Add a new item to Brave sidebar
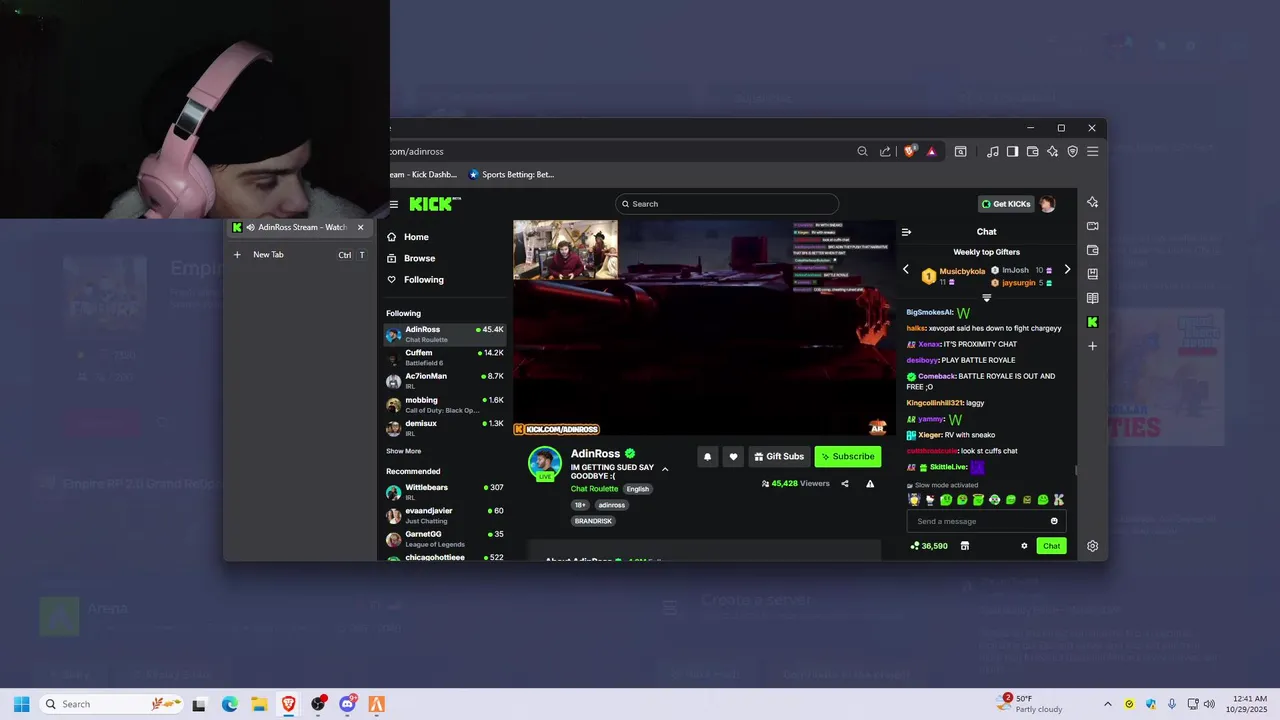 [1093, 346]
